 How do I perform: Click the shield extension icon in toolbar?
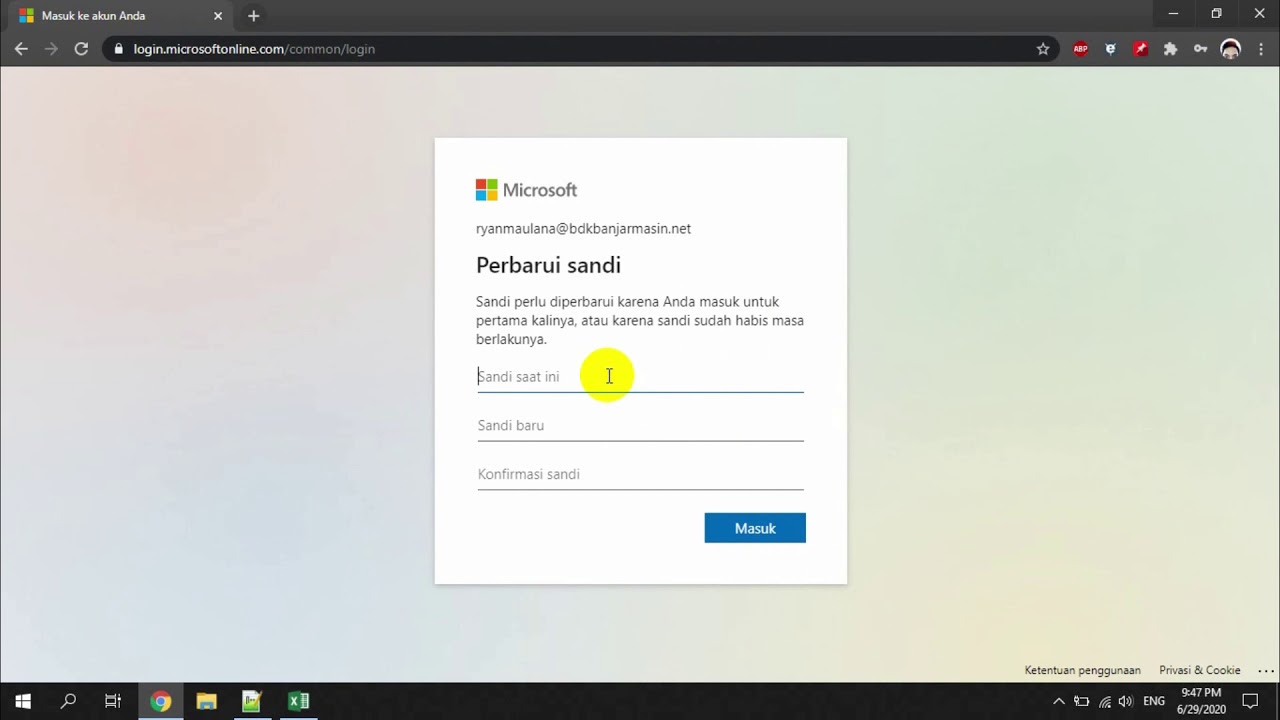pyautogui.click(x=1110, y=48)
